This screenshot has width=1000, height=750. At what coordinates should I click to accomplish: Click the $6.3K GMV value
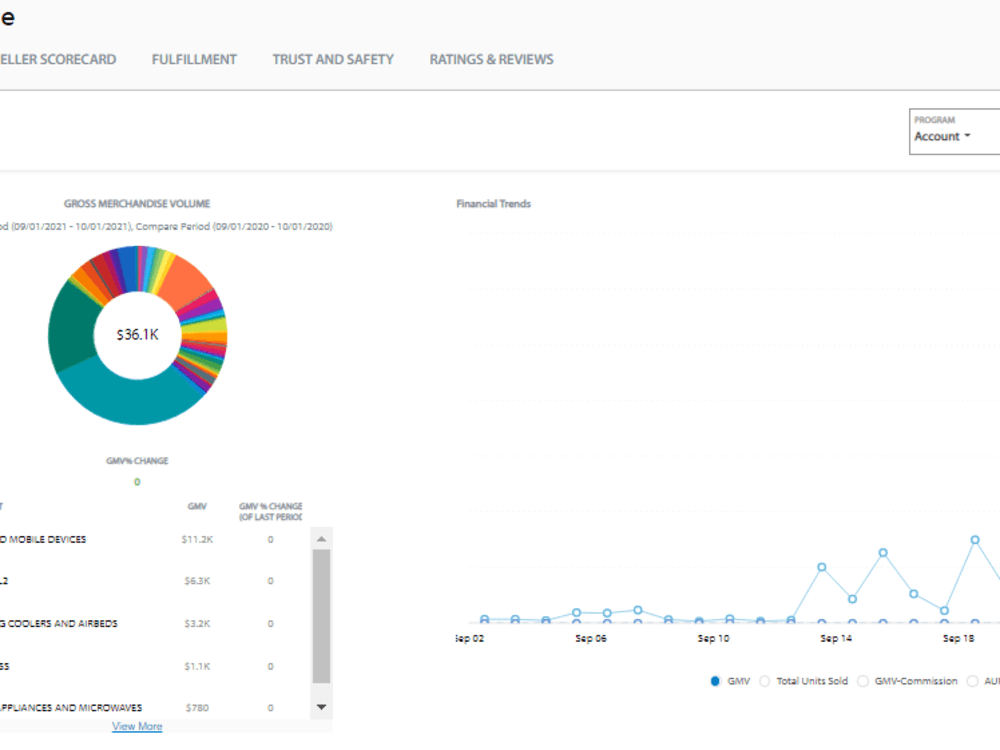(197, 581)
